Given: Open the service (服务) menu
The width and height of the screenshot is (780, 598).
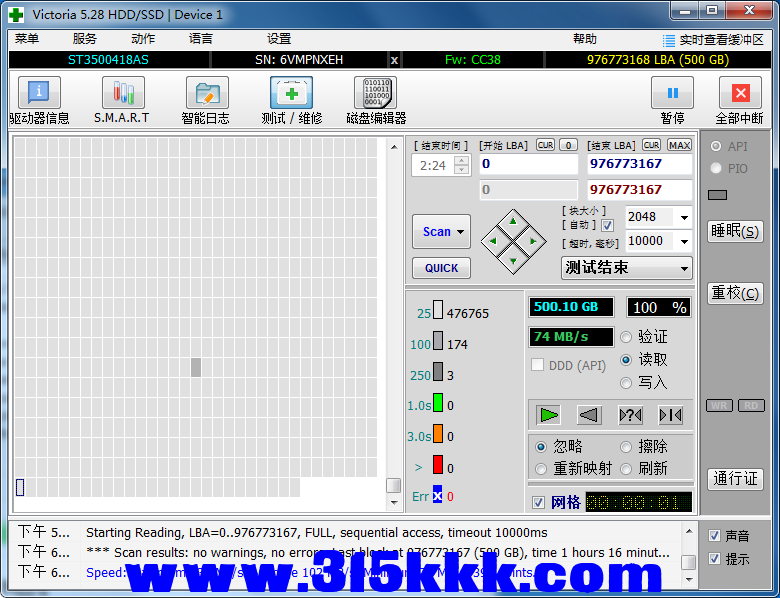Looking at the screenshot, I should [85, 39].
